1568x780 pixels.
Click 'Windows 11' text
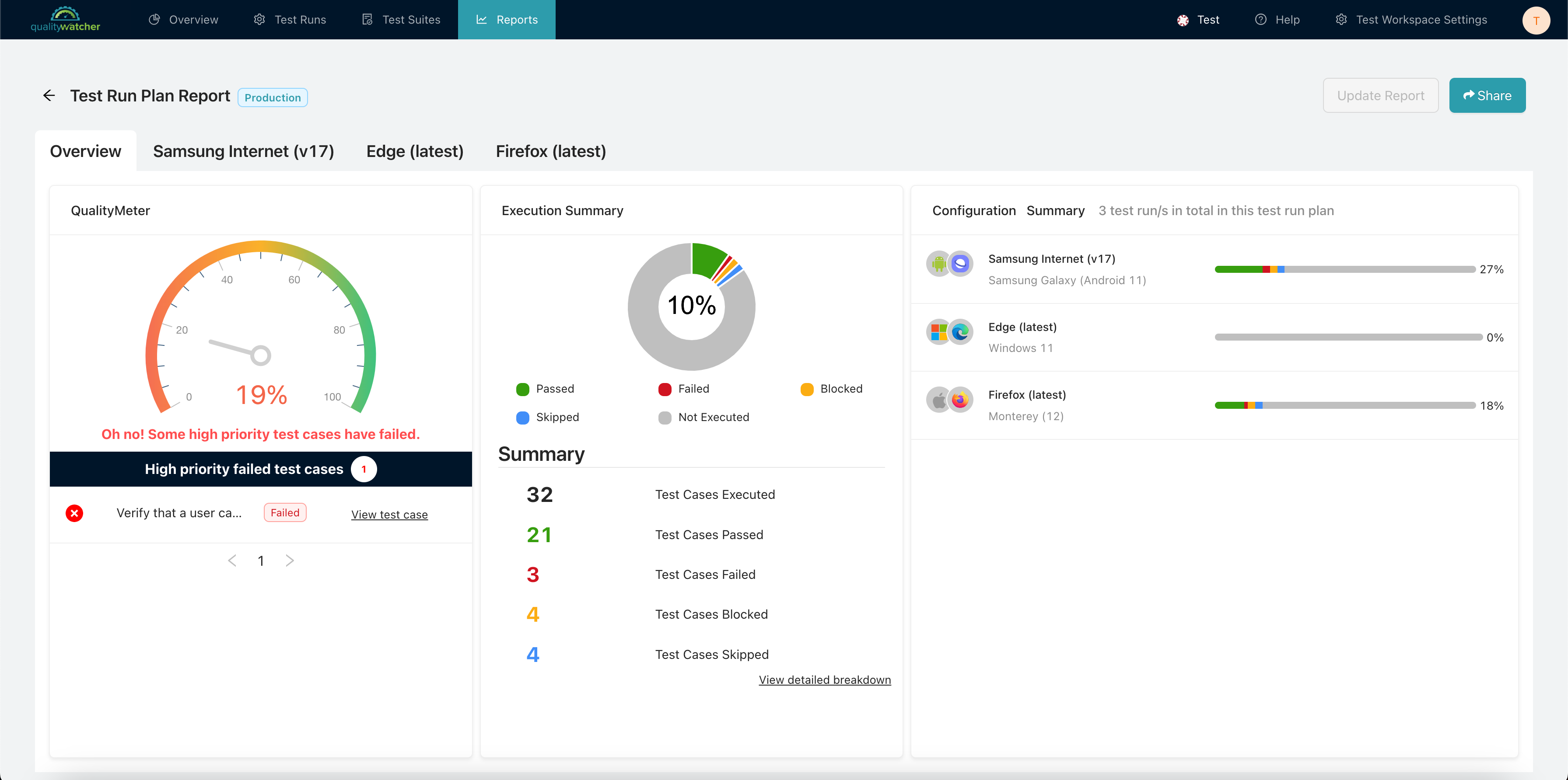click(1021, 348)
